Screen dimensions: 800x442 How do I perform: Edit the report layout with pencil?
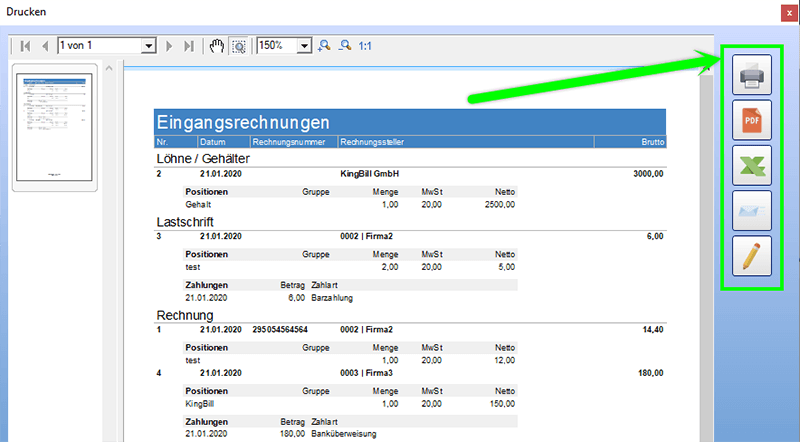click(x=752, y=256)
